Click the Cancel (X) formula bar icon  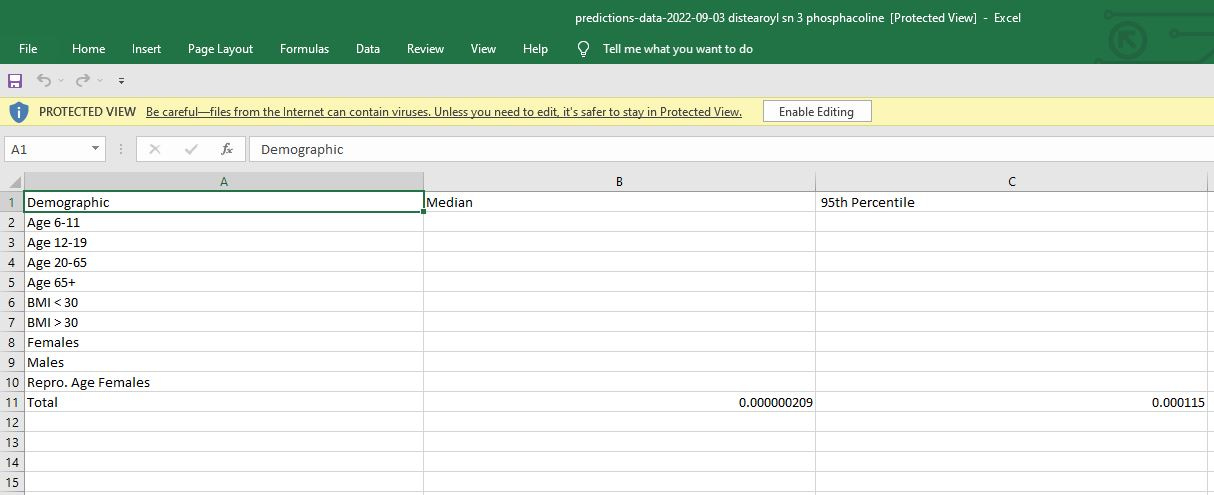[154, 149]
